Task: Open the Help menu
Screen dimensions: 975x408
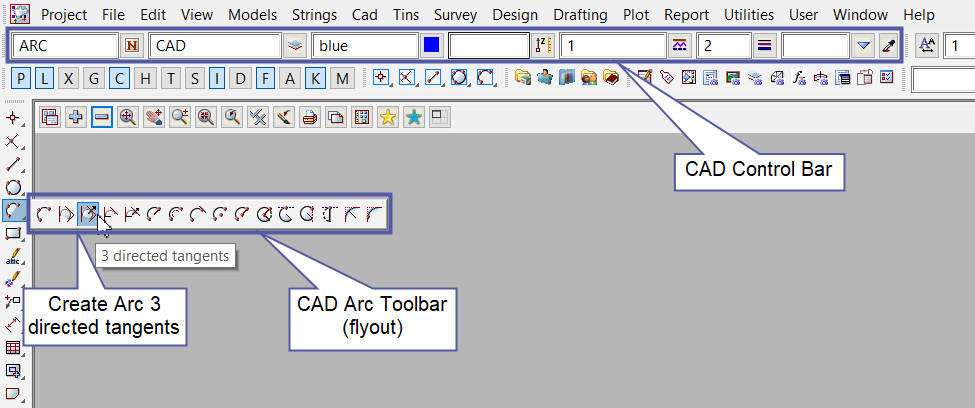Action: 918,15
